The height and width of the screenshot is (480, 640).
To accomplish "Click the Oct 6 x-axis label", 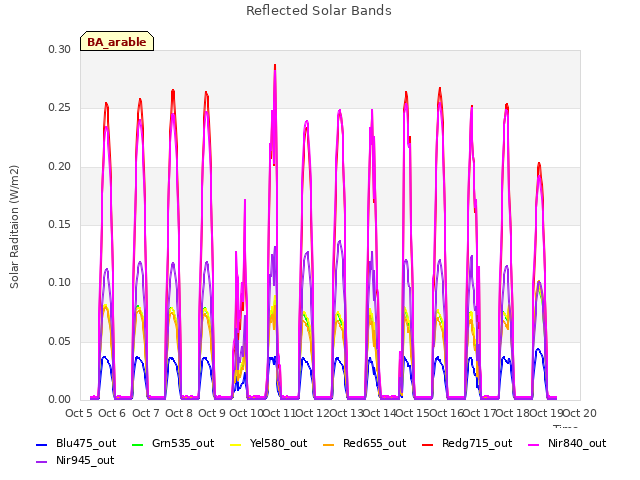I will click(x=112, y=413).
